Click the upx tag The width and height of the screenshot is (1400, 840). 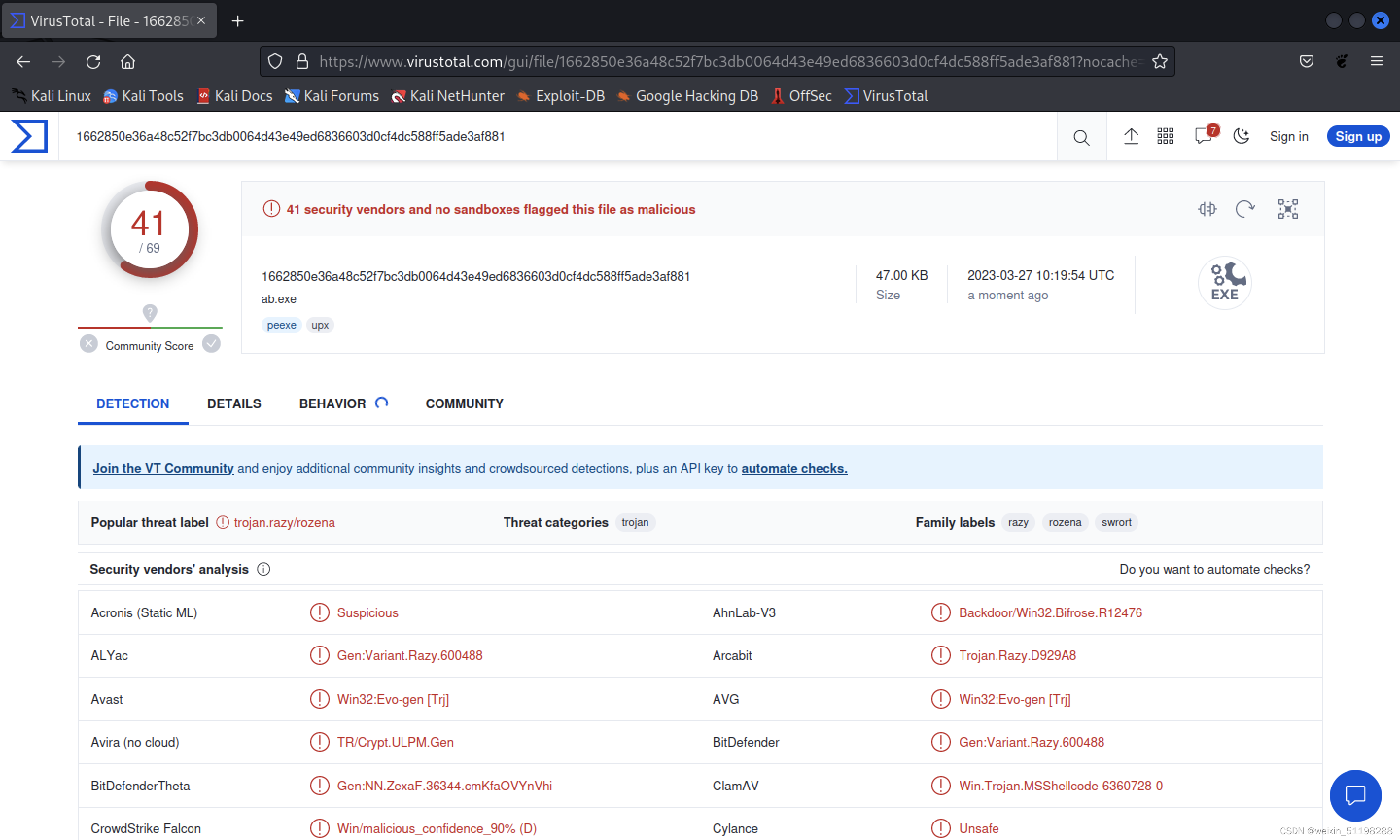[320, 325]
